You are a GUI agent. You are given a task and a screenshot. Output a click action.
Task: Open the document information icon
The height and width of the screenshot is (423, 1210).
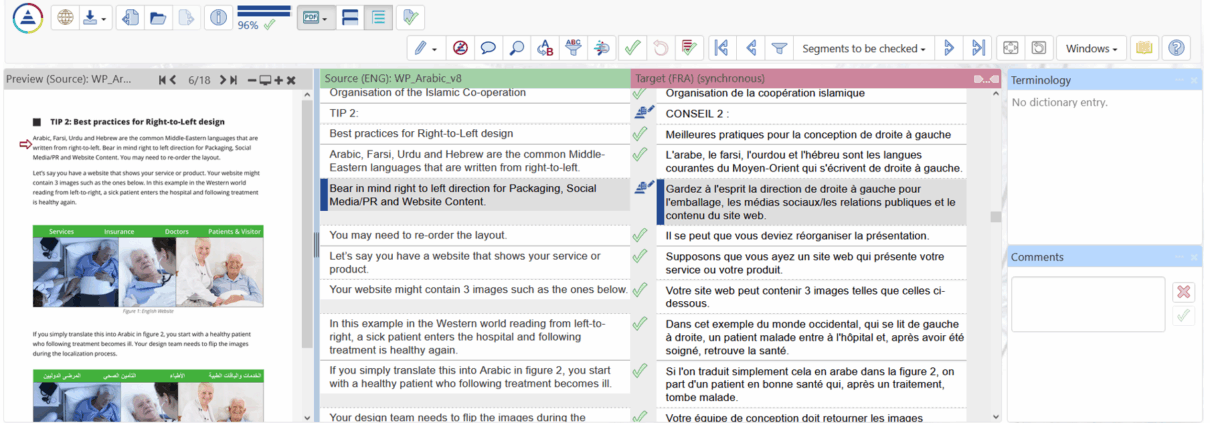[x=217, y=18]
